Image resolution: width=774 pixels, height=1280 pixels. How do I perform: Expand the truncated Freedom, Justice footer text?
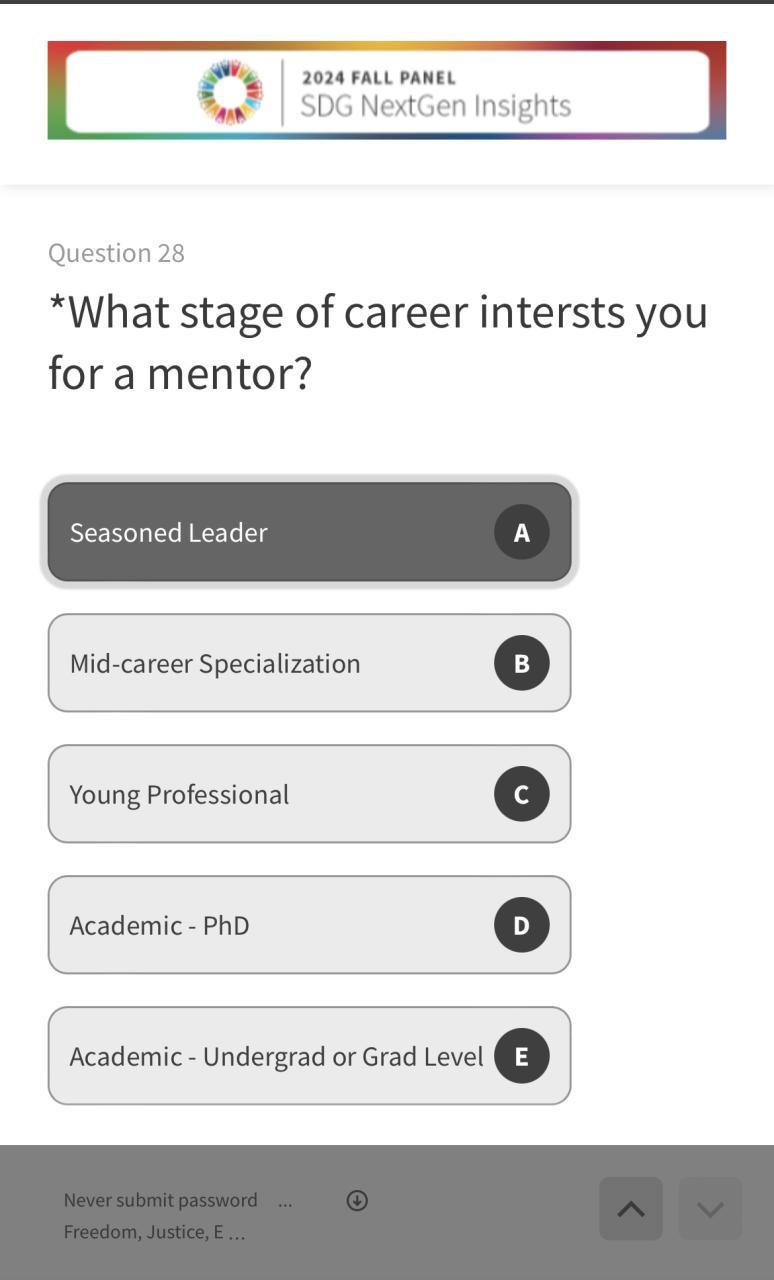(x=154, y=1232)
